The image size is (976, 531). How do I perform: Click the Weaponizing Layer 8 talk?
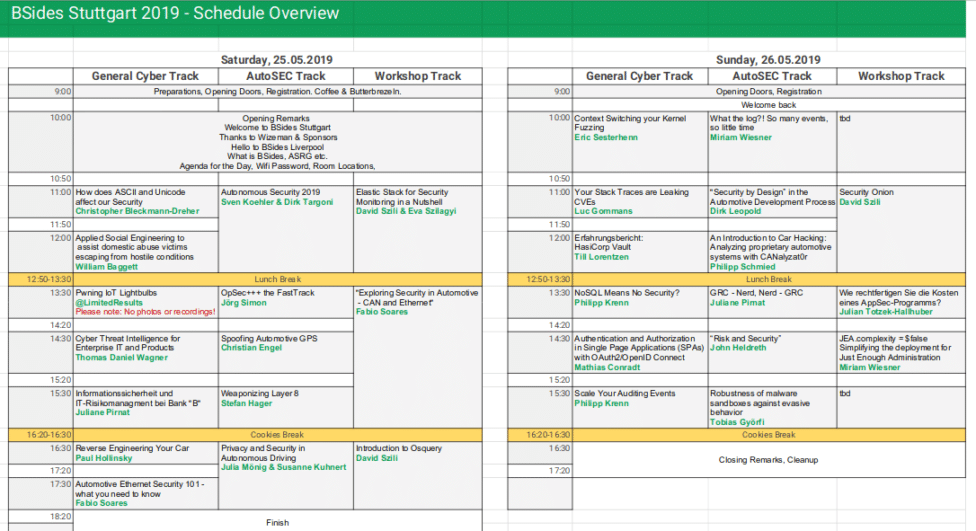pyautogui.click(x=259, y=393)
